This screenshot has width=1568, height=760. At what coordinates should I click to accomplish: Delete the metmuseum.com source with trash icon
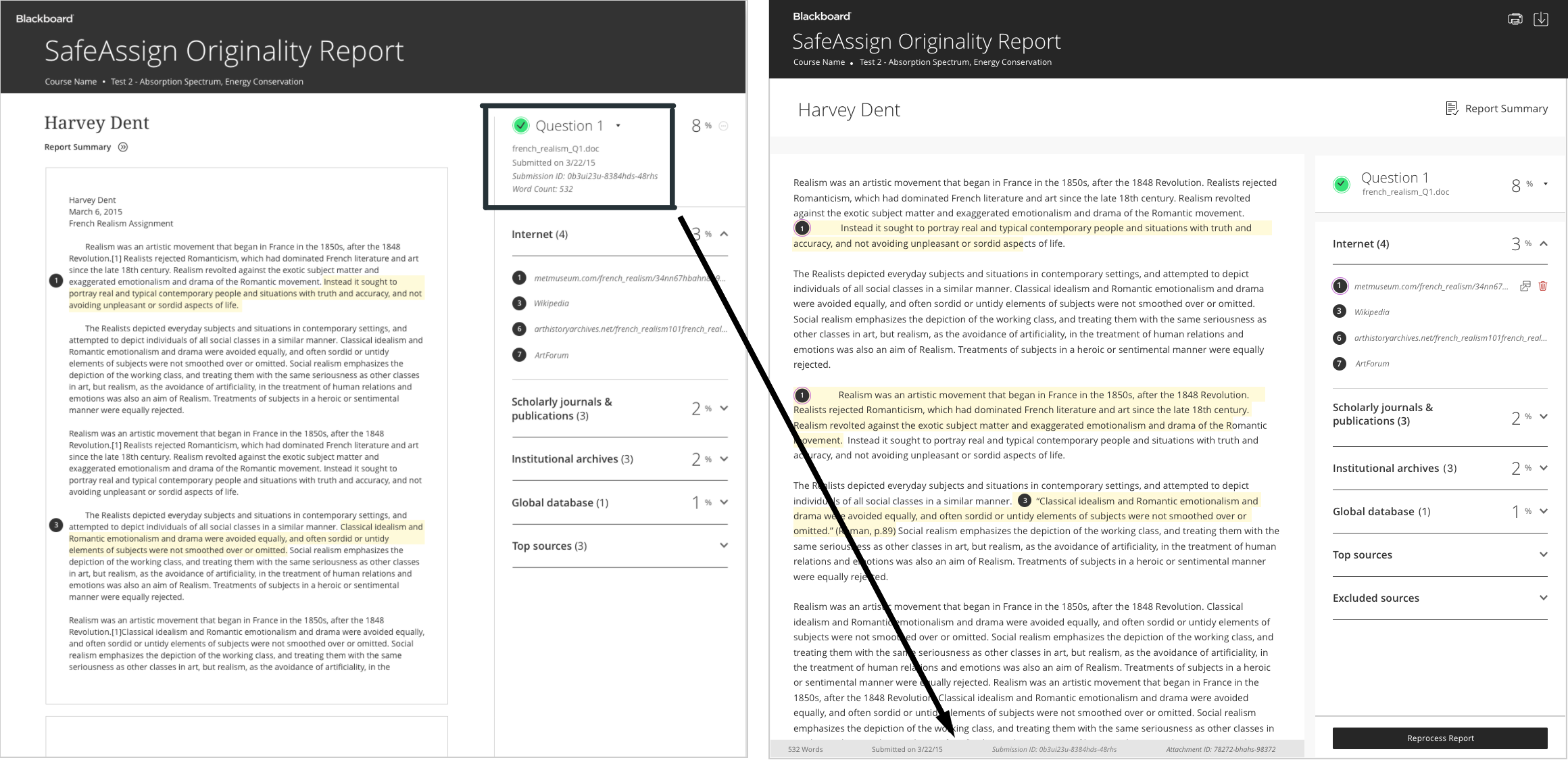pyautogui.click(x=1542, y=286)
